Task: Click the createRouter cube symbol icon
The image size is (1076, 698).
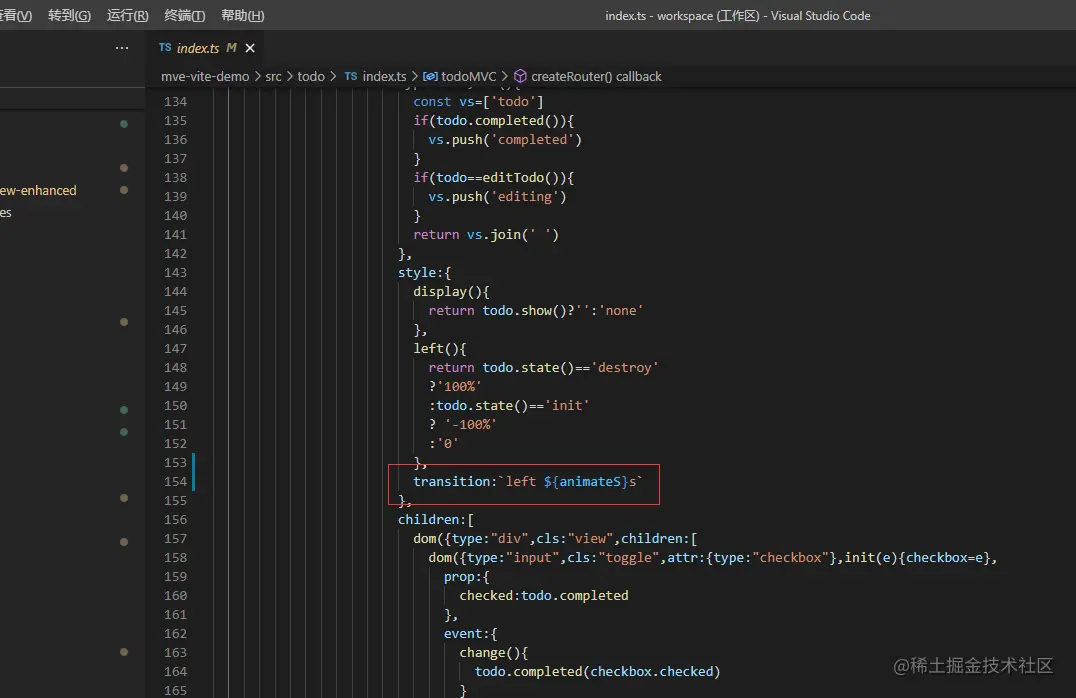Action: [x=520, y=76]
